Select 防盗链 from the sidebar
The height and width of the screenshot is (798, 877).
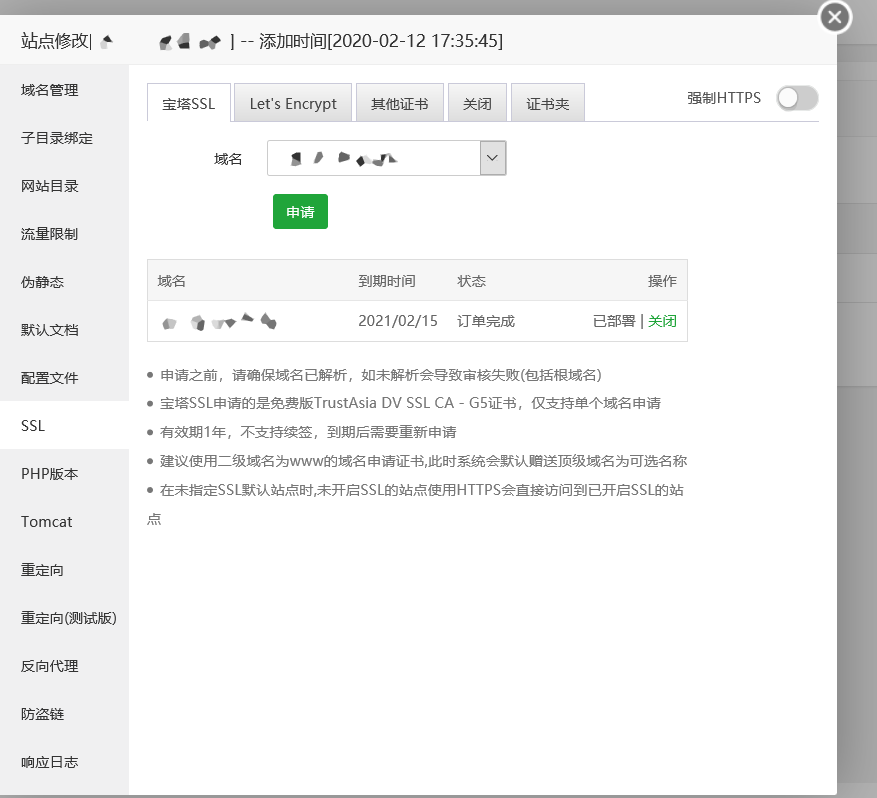(43, 714)
